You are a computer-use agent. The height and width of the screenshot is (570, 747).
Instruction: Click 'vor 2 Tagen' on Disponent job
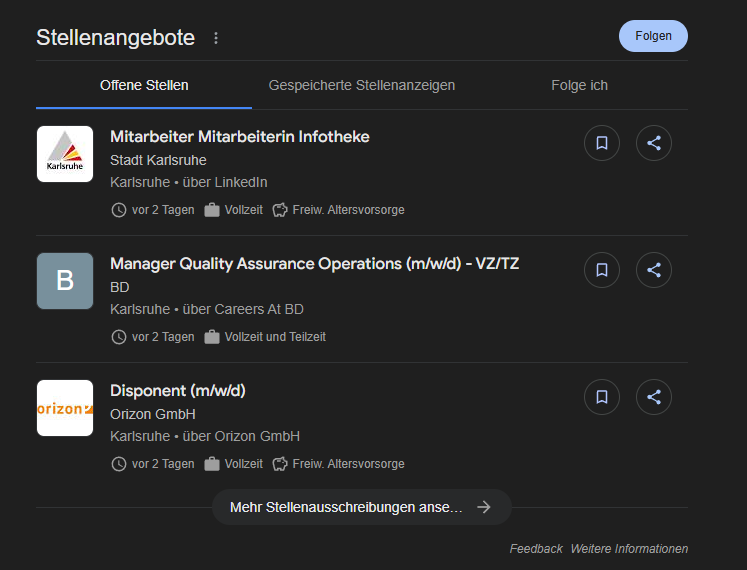(x=163, y=464)
